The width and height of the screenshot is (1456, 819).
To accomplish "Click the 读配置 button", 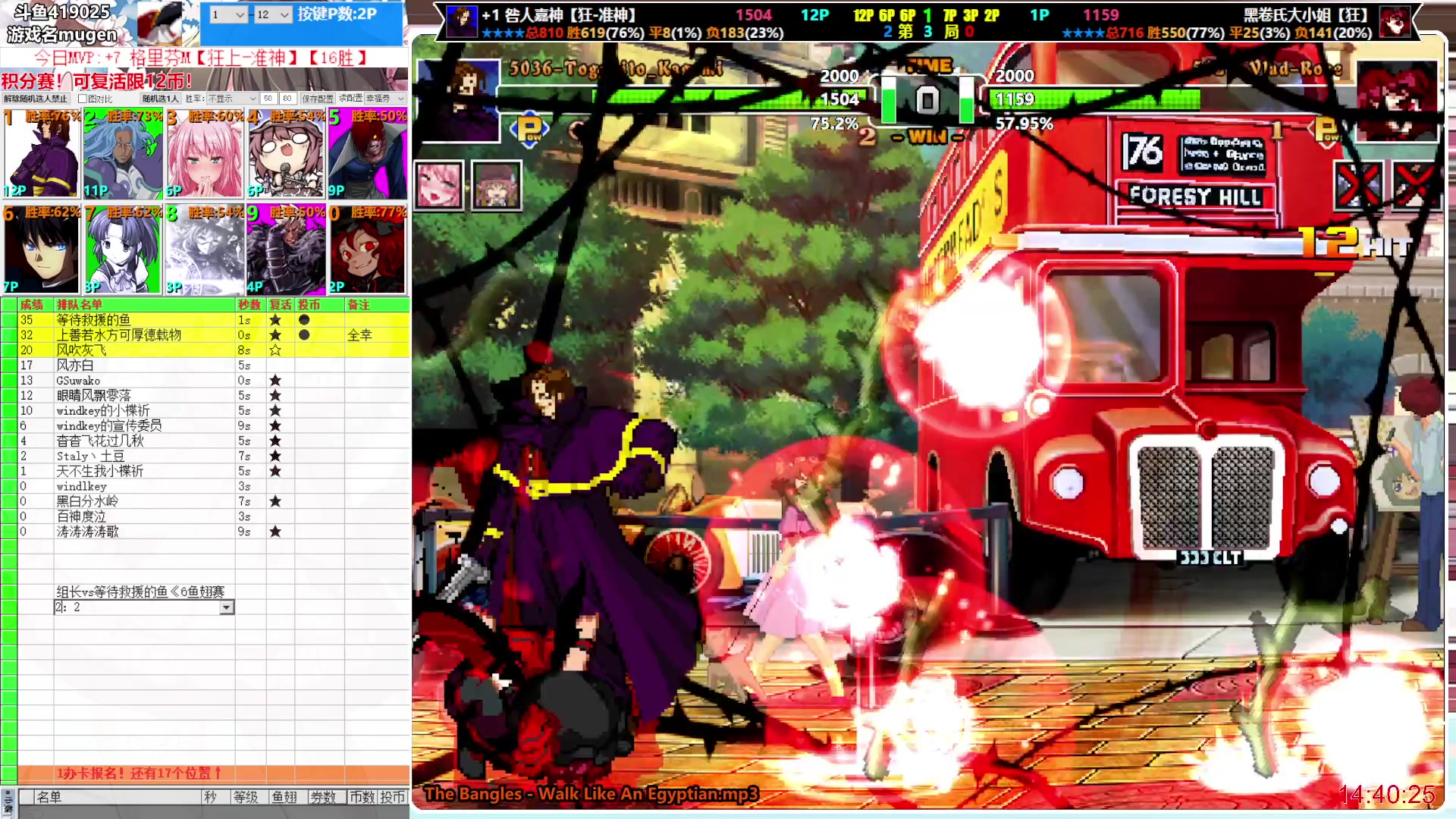I will (350, 99).
